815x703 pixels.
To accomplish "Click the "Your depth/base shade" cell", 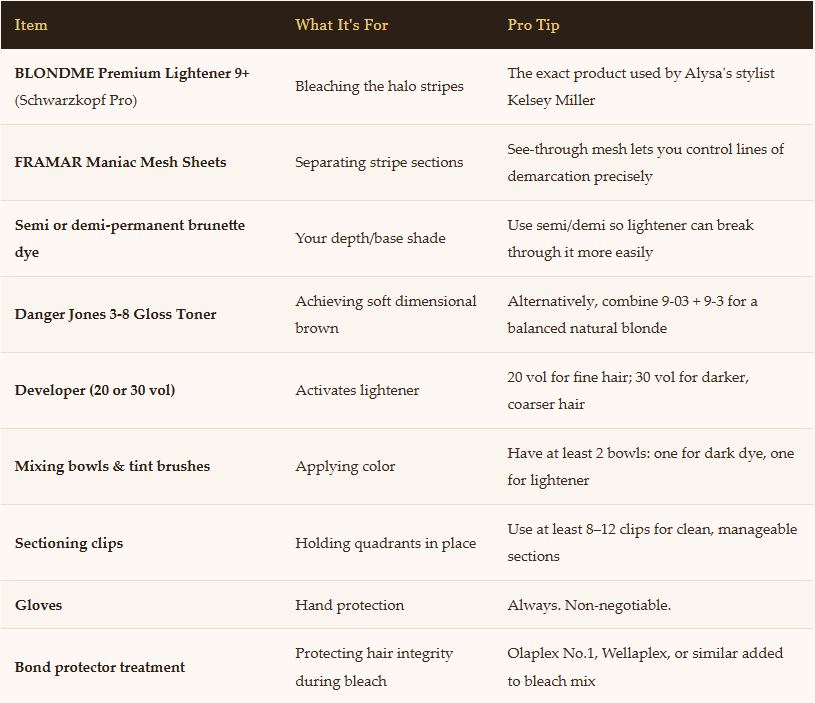I will click(x=370, y=238).
